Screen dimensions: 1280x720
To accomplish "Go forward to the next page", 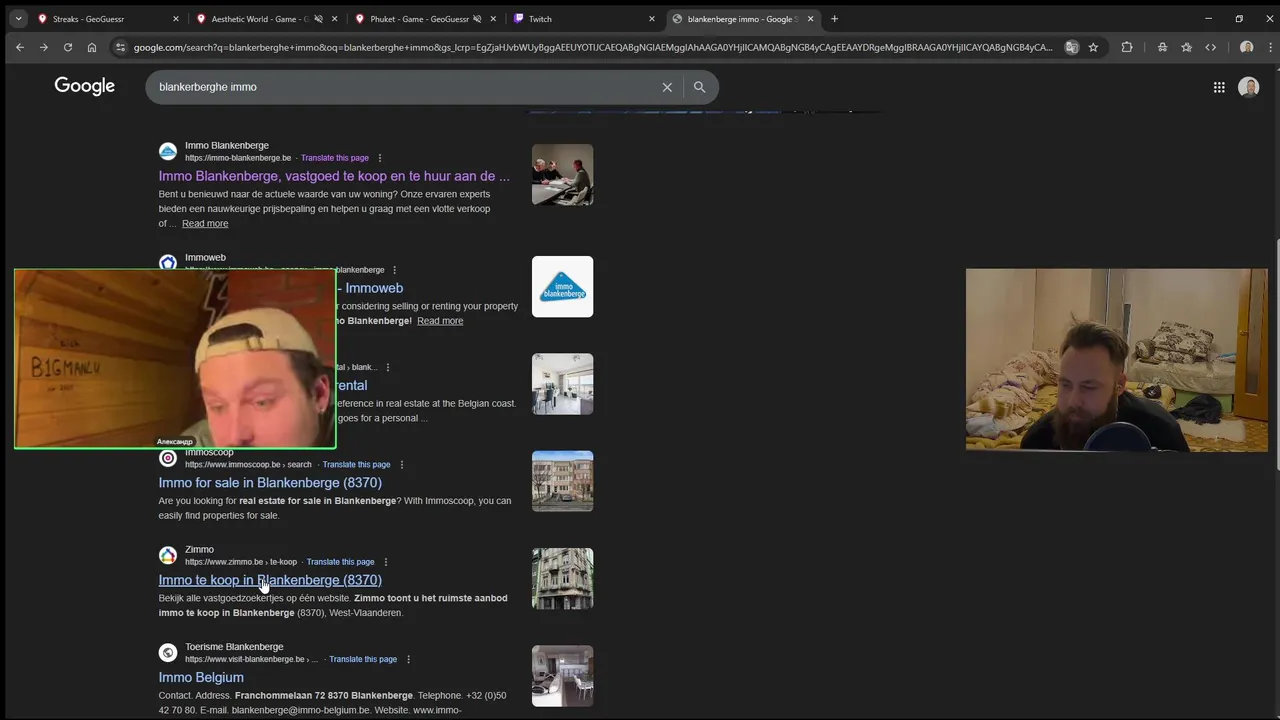I will 43,47.
